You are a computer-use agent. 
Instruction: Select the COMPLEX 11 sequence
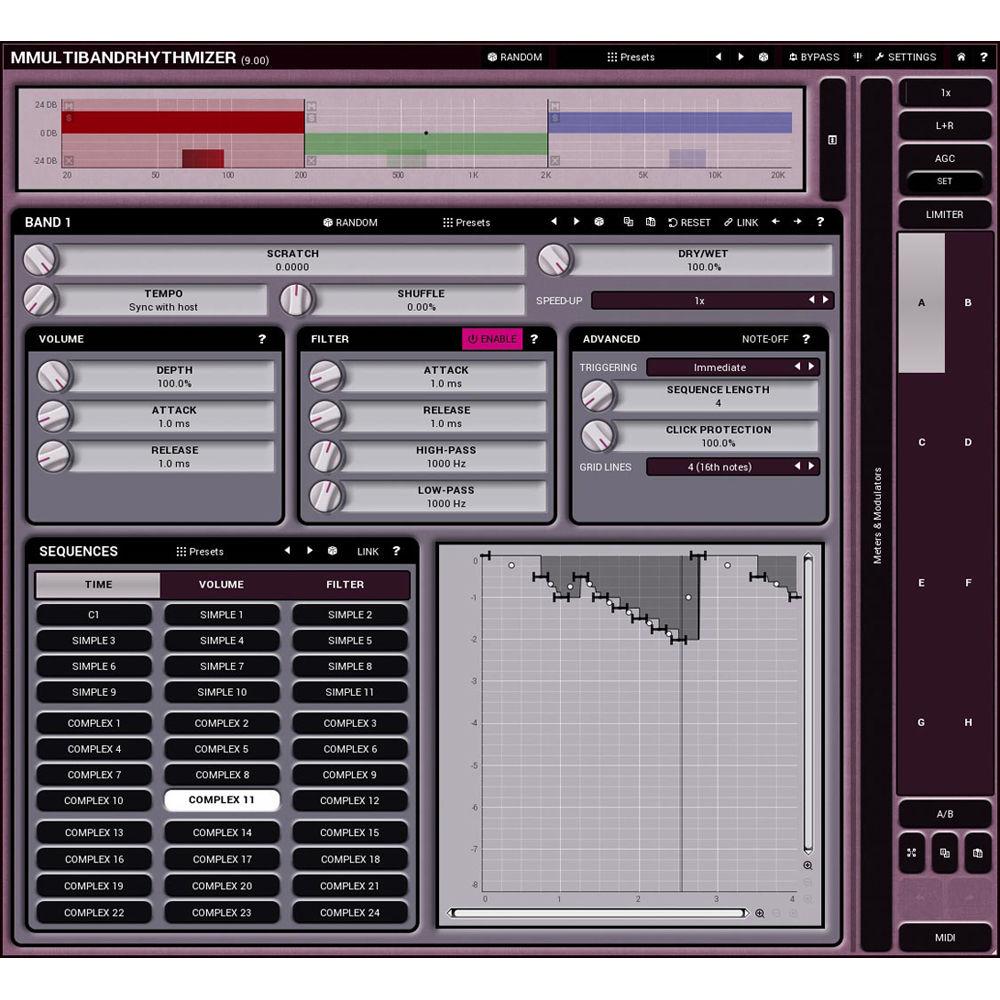click(x=221, y=799)
